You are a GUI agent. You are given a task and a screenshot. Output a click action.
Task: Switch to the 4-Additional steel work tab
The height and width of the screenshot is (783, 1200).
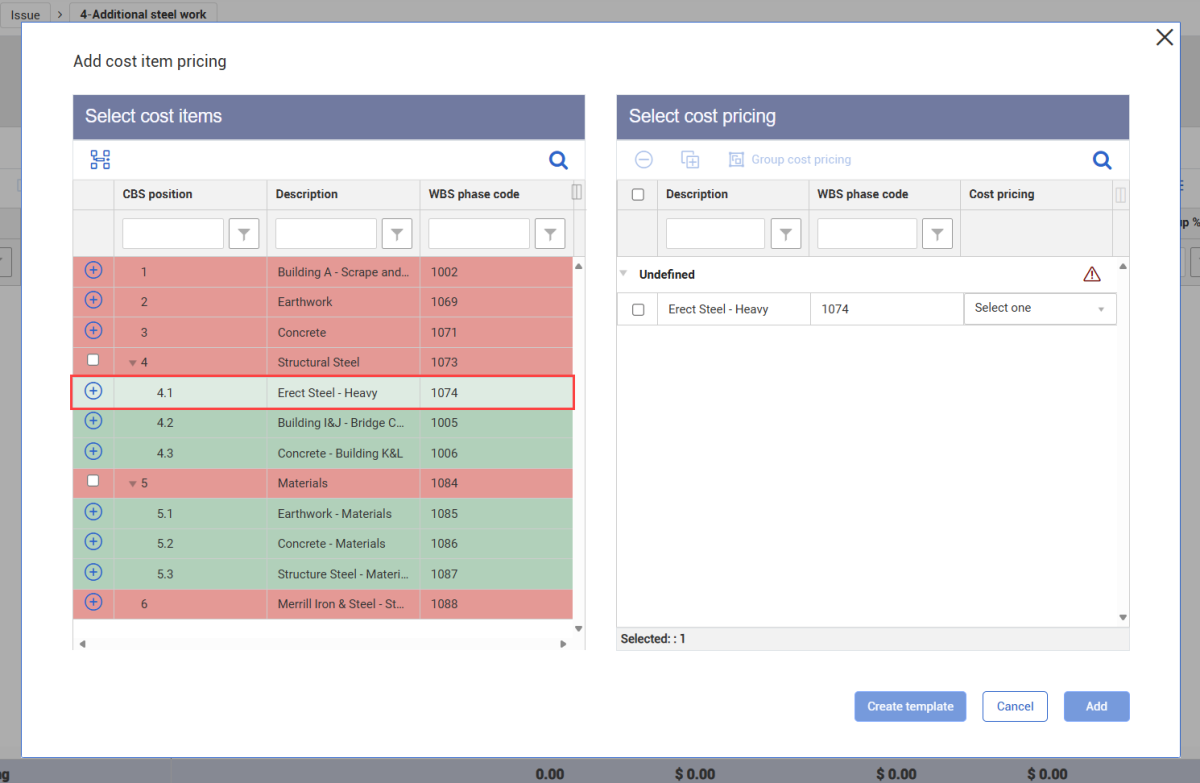click(x=144, y=15)
